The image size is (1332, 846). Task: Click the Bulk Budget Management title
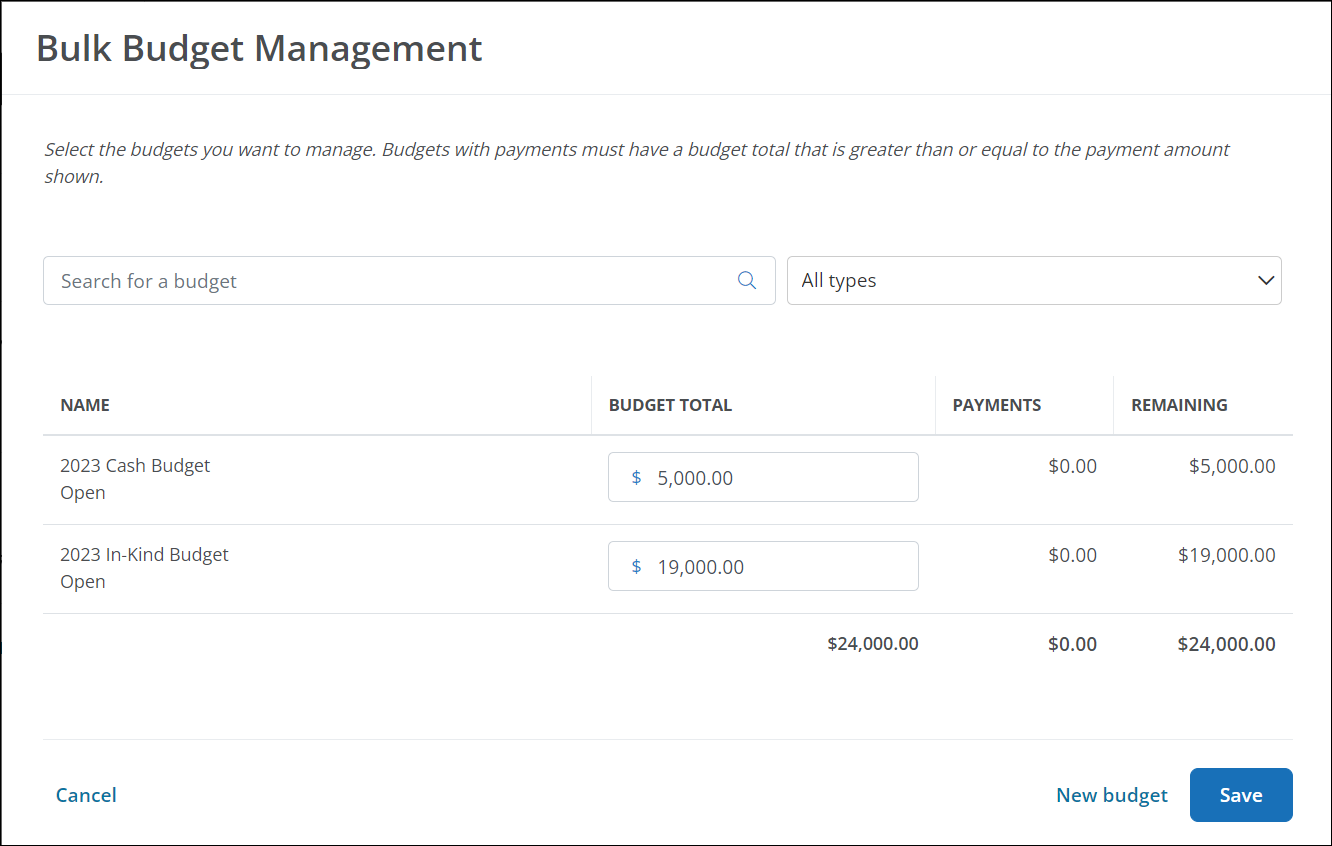[259, 48]
